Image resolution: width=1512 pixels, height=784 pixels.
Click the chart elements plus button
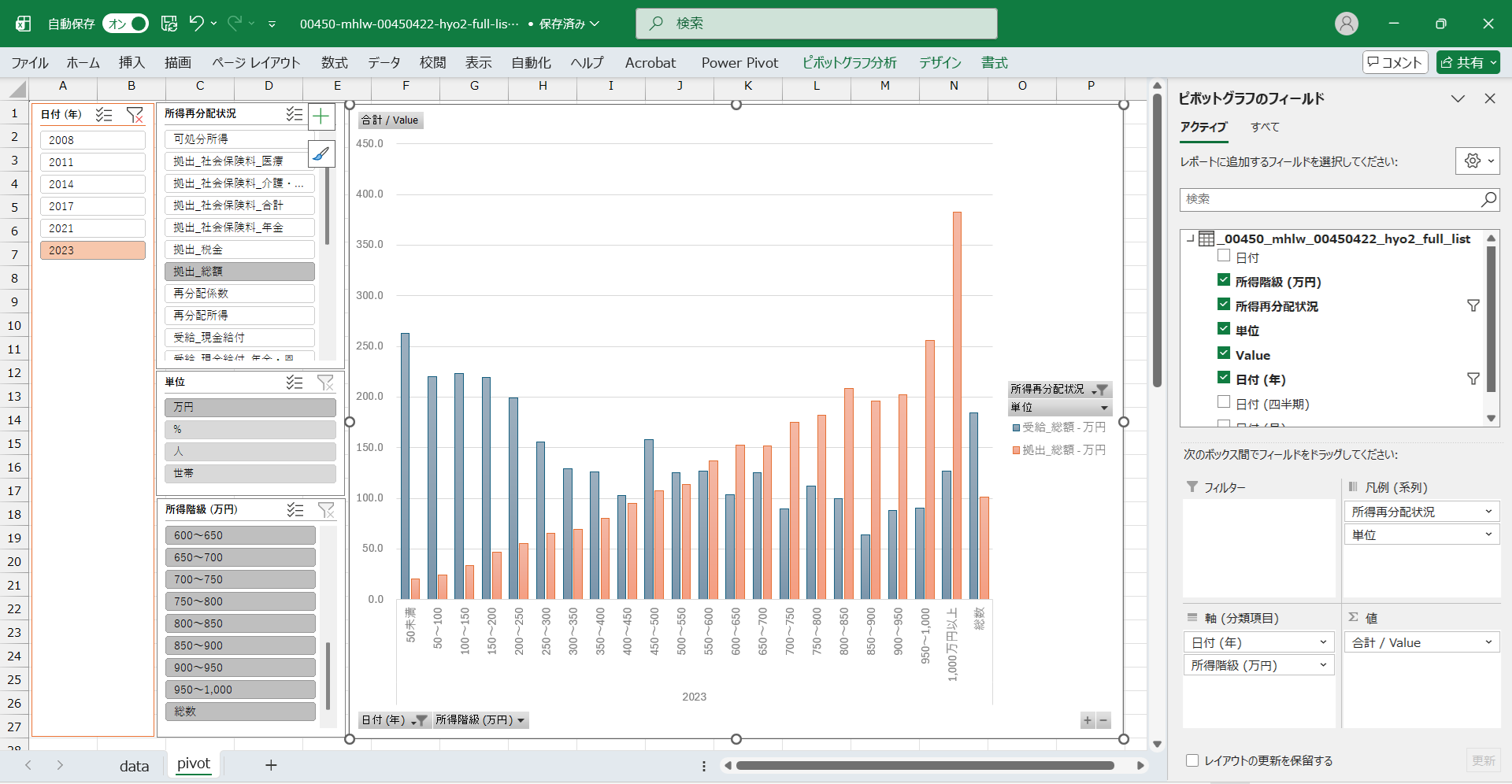pos(321,117)
